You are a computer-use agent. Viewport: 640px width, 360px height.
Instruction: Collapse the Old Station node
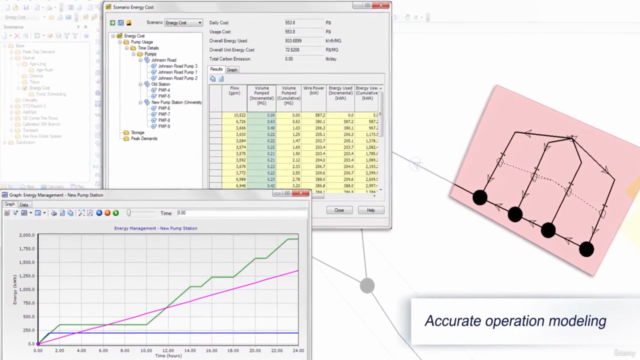(x=140, y=84)
